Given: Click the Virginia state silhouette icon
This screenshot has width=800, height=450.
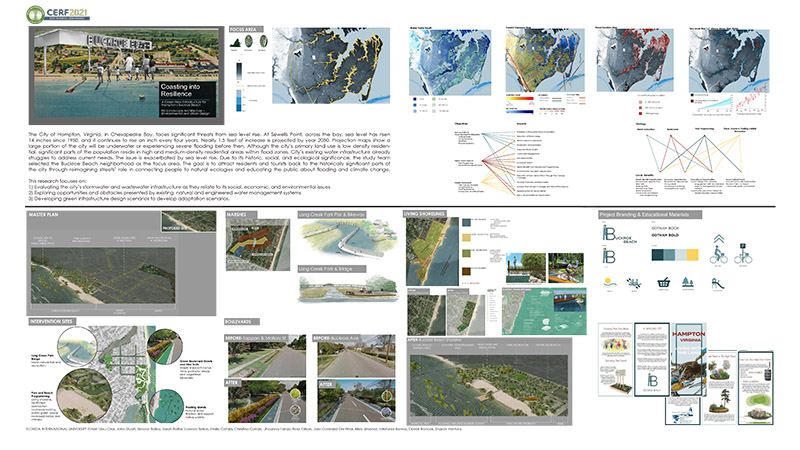Looking at the screenshot, I should 235,42.
